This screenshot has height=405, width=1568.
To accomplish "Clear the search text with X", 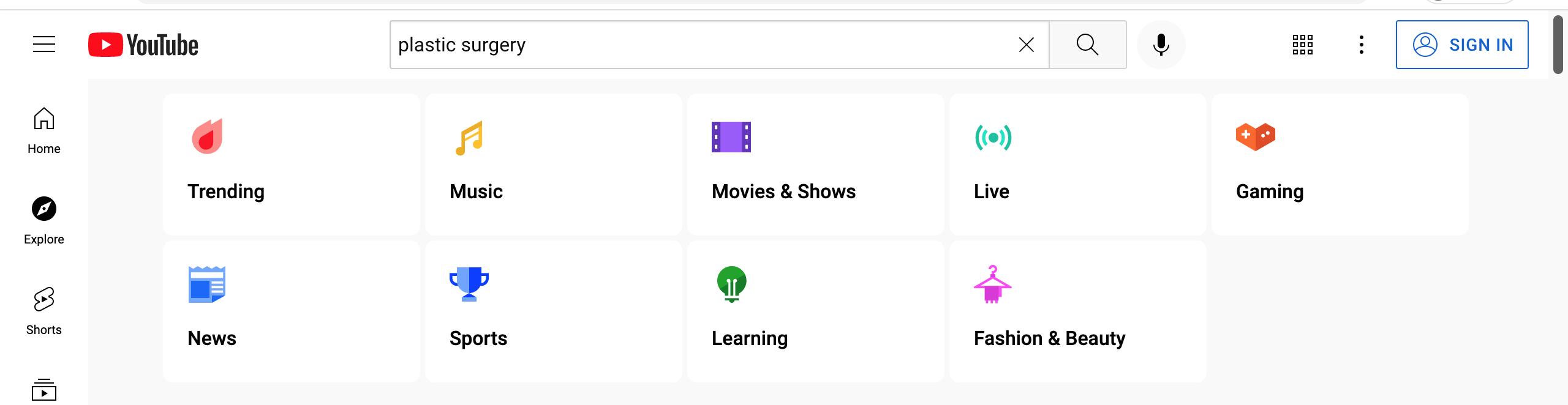I will point(1027,45).
